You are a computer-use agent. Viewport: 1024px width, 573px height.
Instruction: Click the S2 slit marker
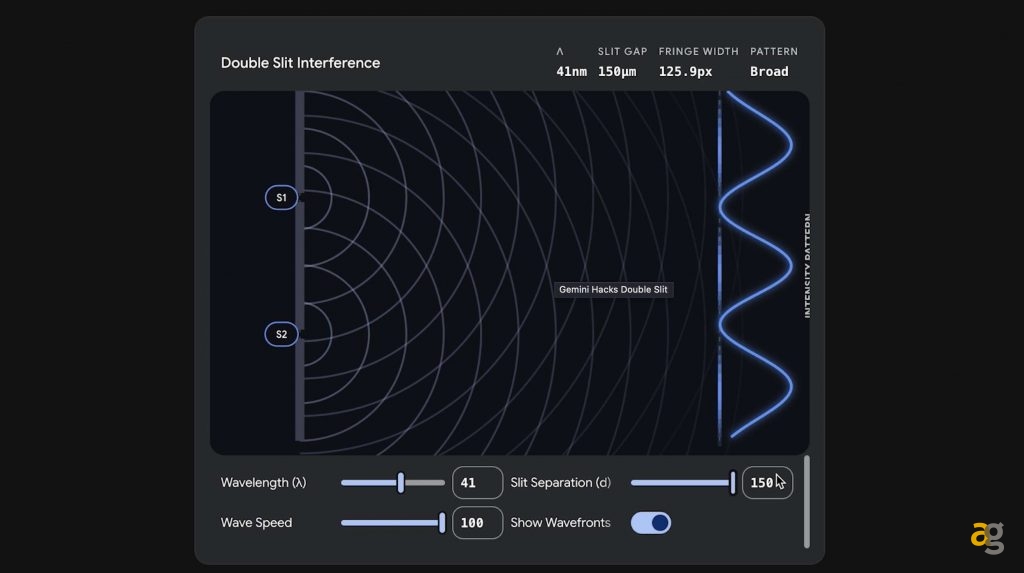pyautogui.click(x=281, y=334)
